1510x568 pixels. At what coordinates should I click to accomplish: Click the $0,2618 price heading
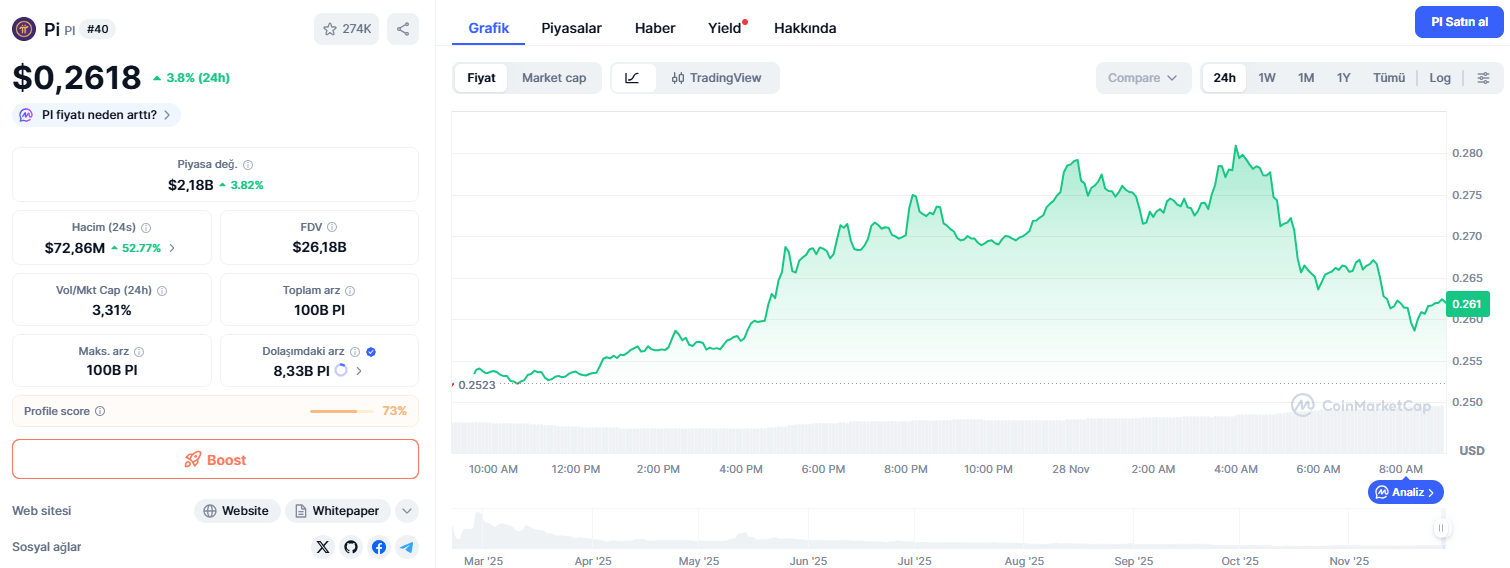pyautogui.click(x=77, y=77)
